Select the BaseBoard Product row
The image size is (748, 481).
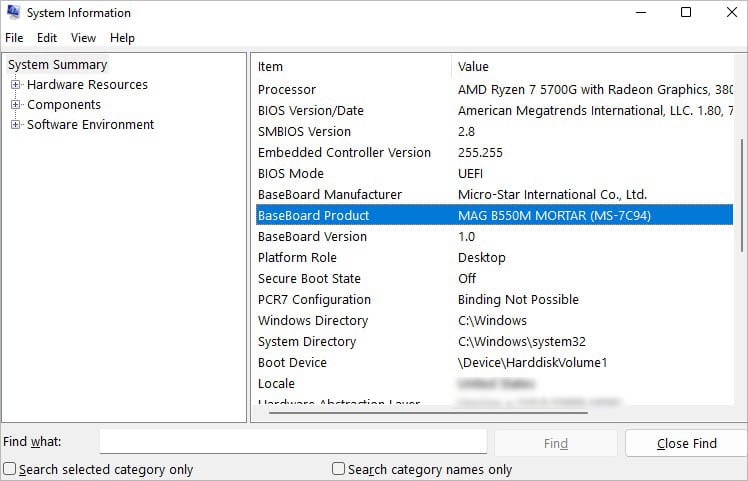click(494, 215)
